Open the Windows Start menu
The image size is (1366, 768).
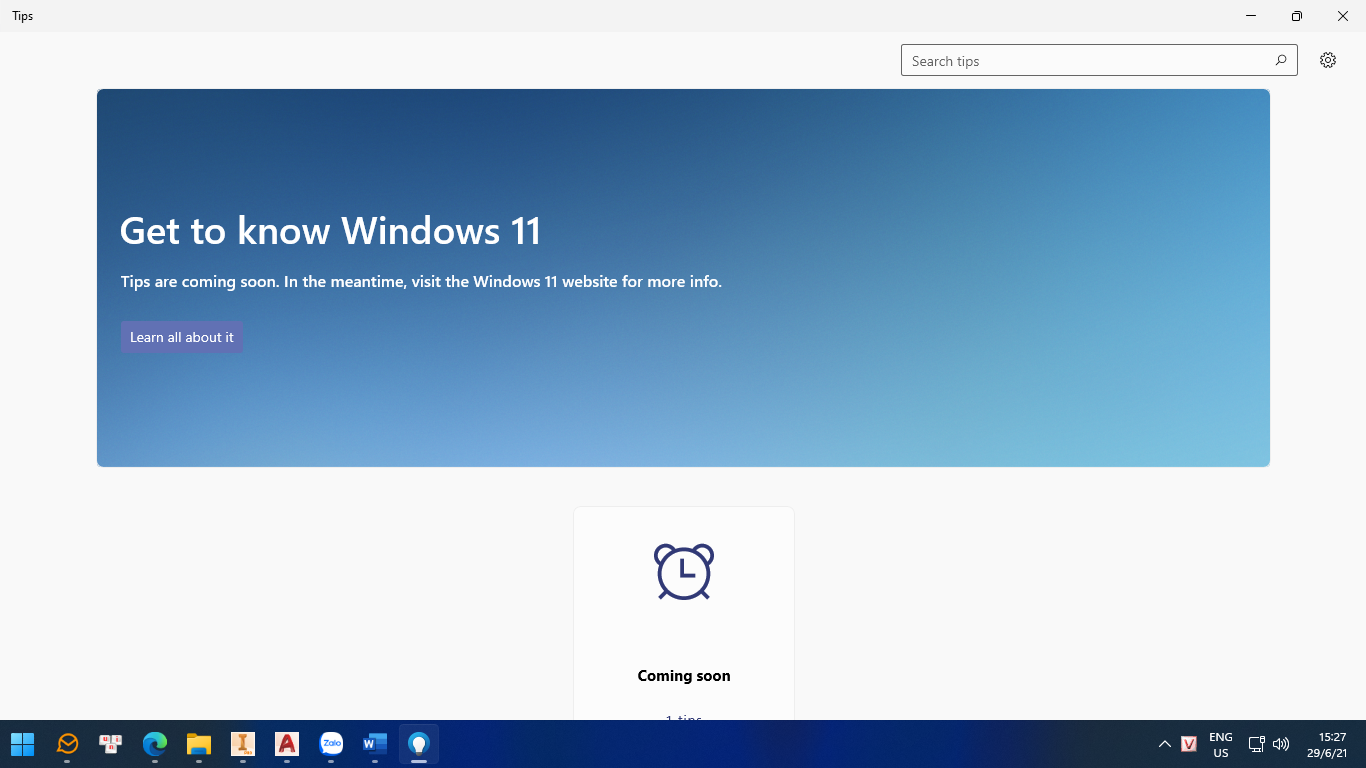[x=23, y=744]
